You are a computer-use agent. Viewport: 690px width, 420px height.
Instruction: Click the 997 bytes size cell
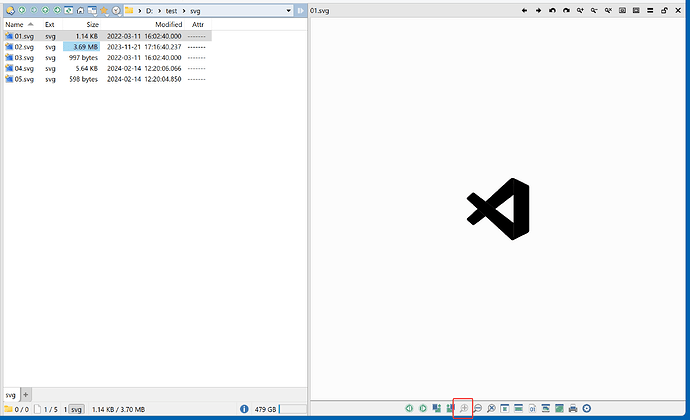point(83,58)
